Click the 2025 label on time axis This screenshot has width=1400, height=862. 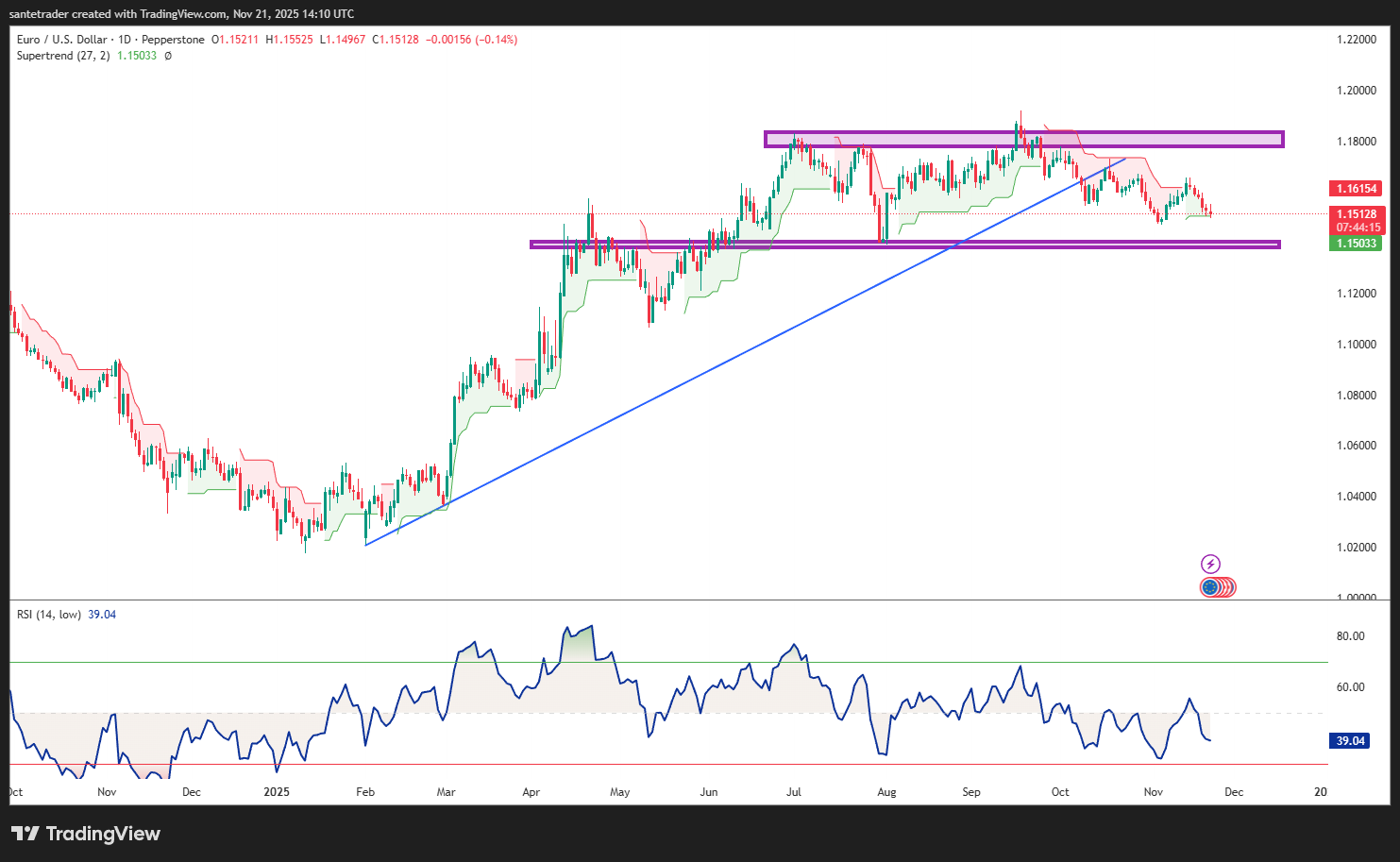277,792
